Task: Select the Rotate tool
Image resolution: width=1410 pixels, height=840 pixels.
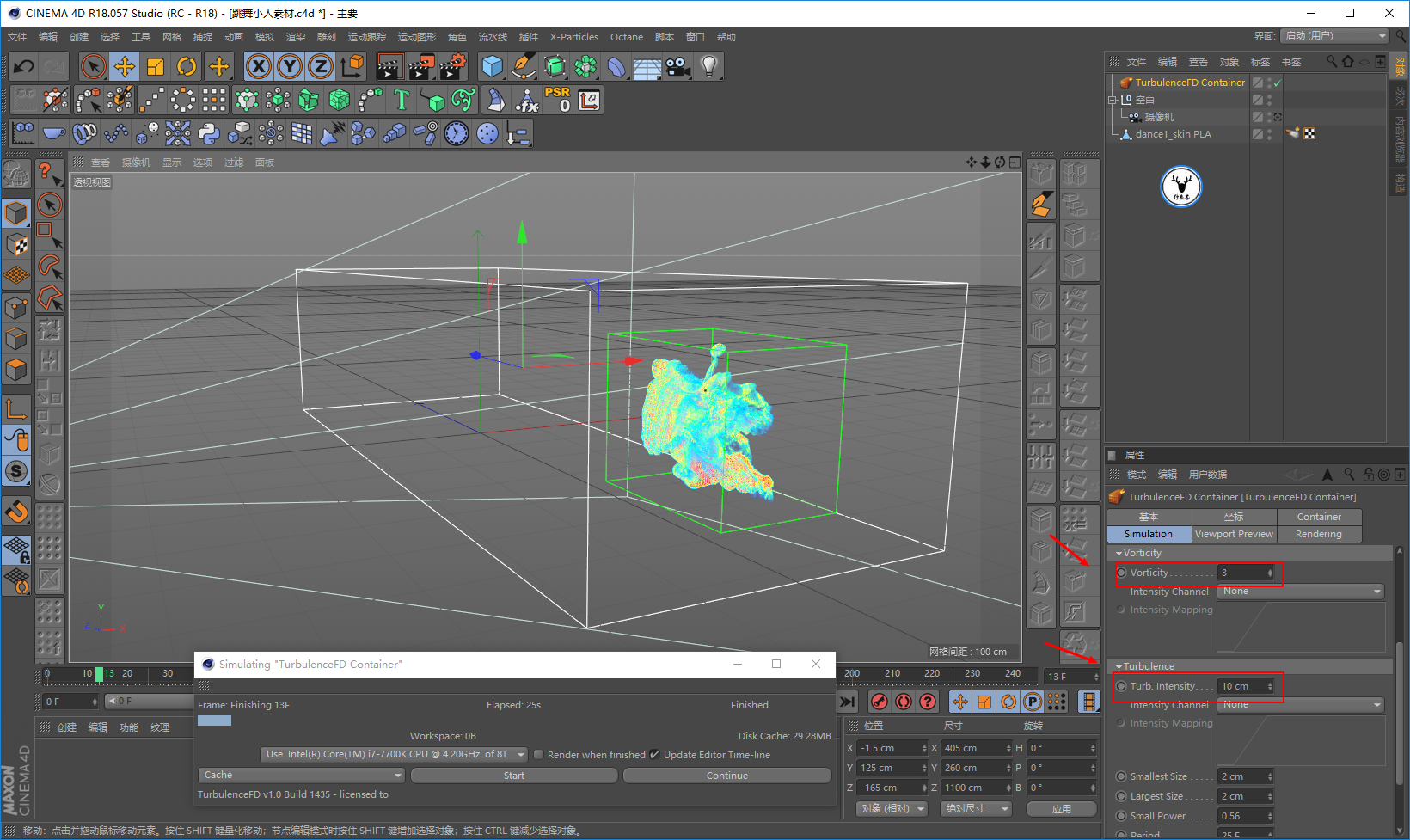Action: pos(187,66)
